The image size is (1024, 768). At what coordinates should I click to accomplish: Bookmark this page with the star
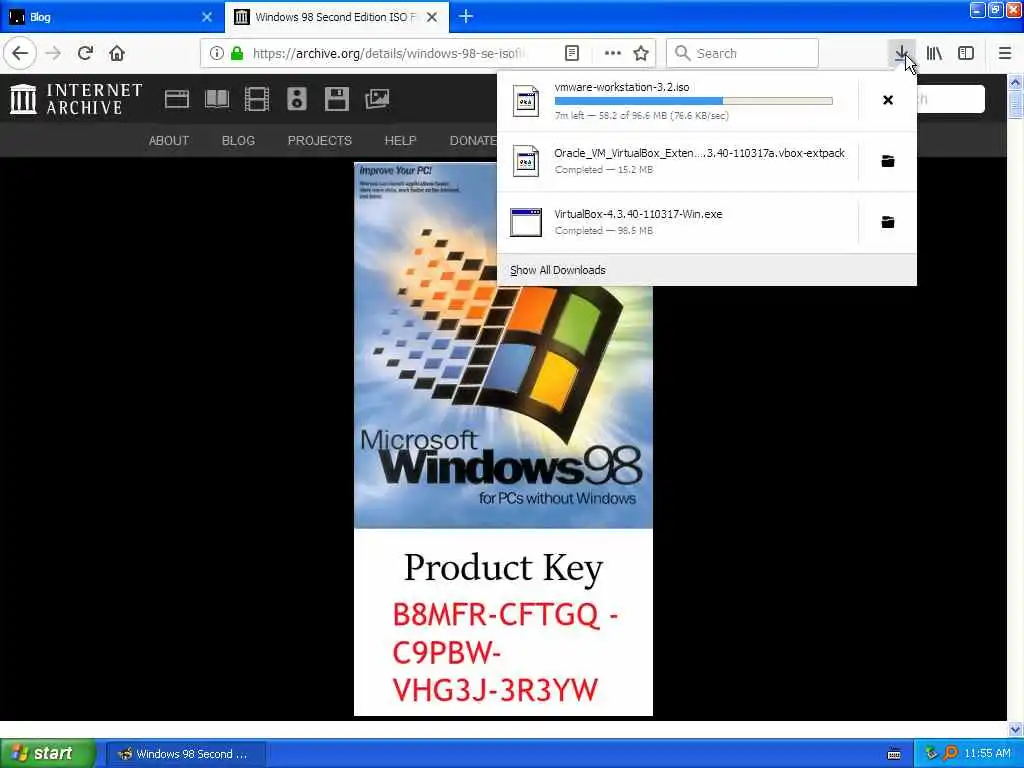point(641,53)
